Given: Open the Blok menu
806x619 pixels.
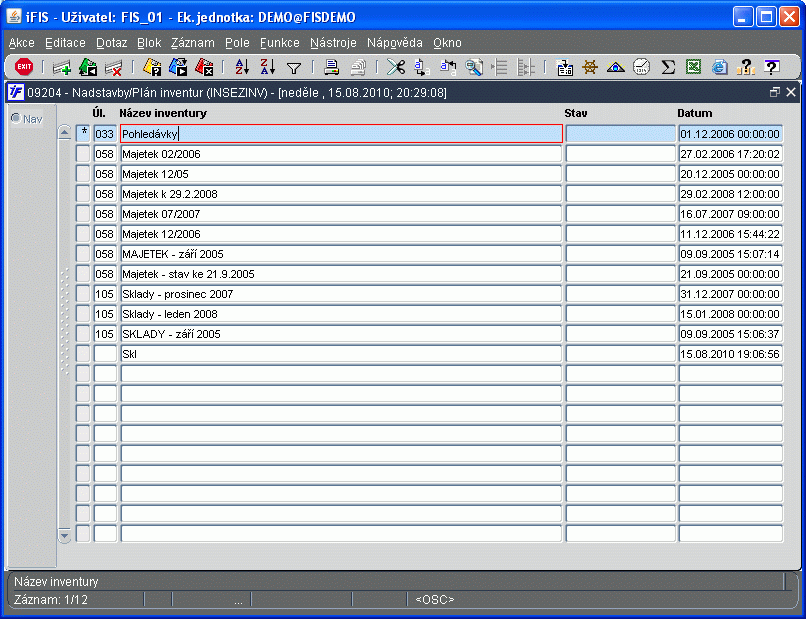Looking at the screenshot, I should tap(149, 43).
